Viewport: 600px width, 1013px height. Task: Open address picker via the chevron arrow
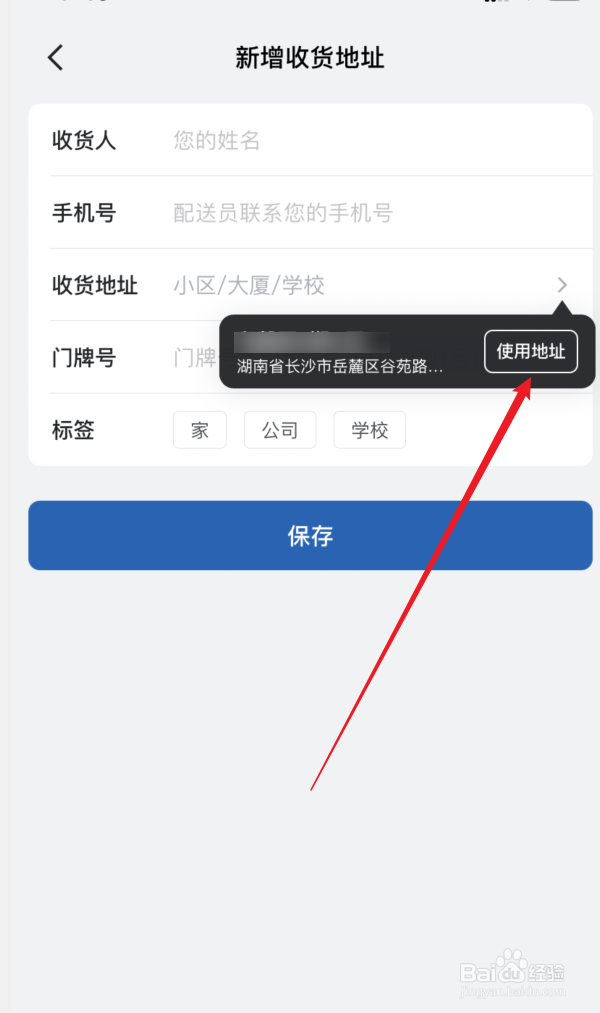click(562, 285)
